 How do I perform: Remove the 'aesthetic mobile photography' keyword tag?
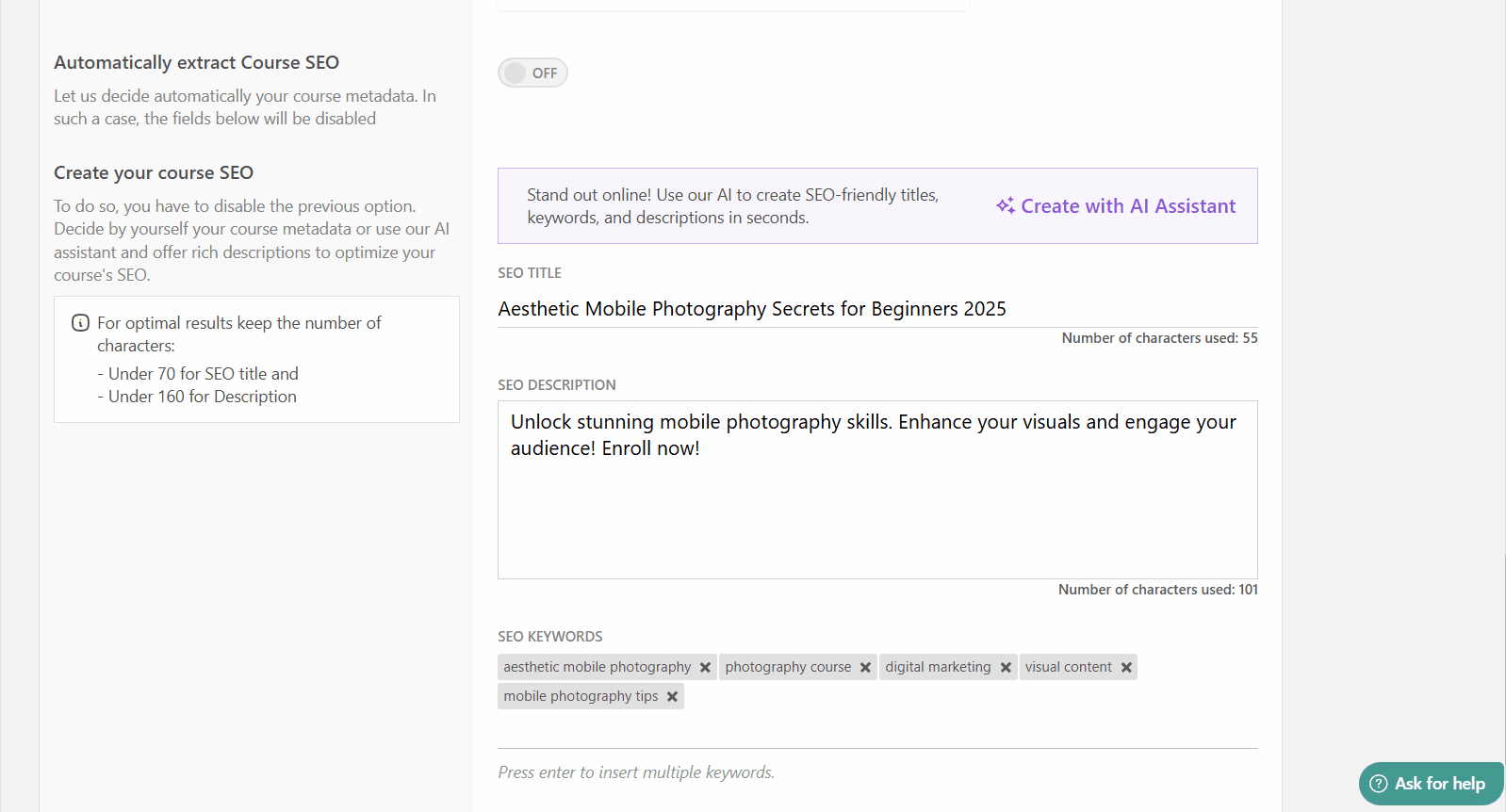click(705, 667)
